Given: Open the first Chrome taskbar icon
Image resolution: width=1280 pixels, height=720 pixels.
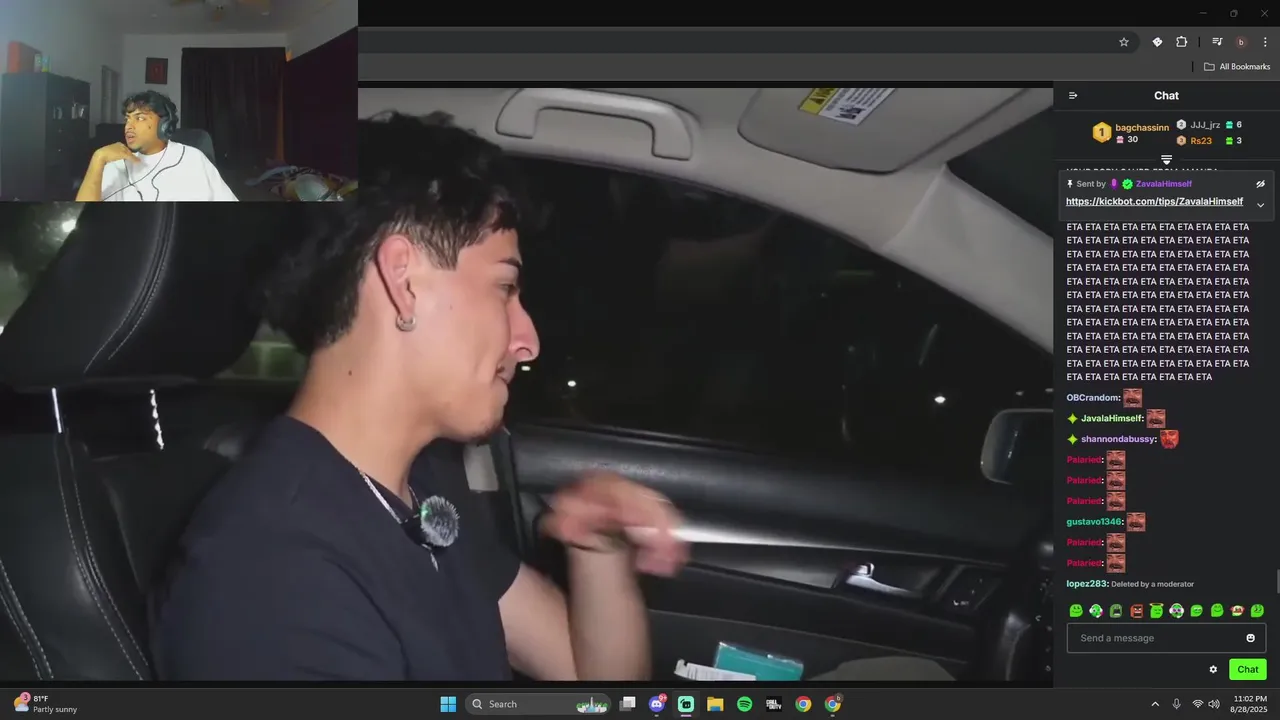Looking at the screenshot, I should click(x=803, y=704).
